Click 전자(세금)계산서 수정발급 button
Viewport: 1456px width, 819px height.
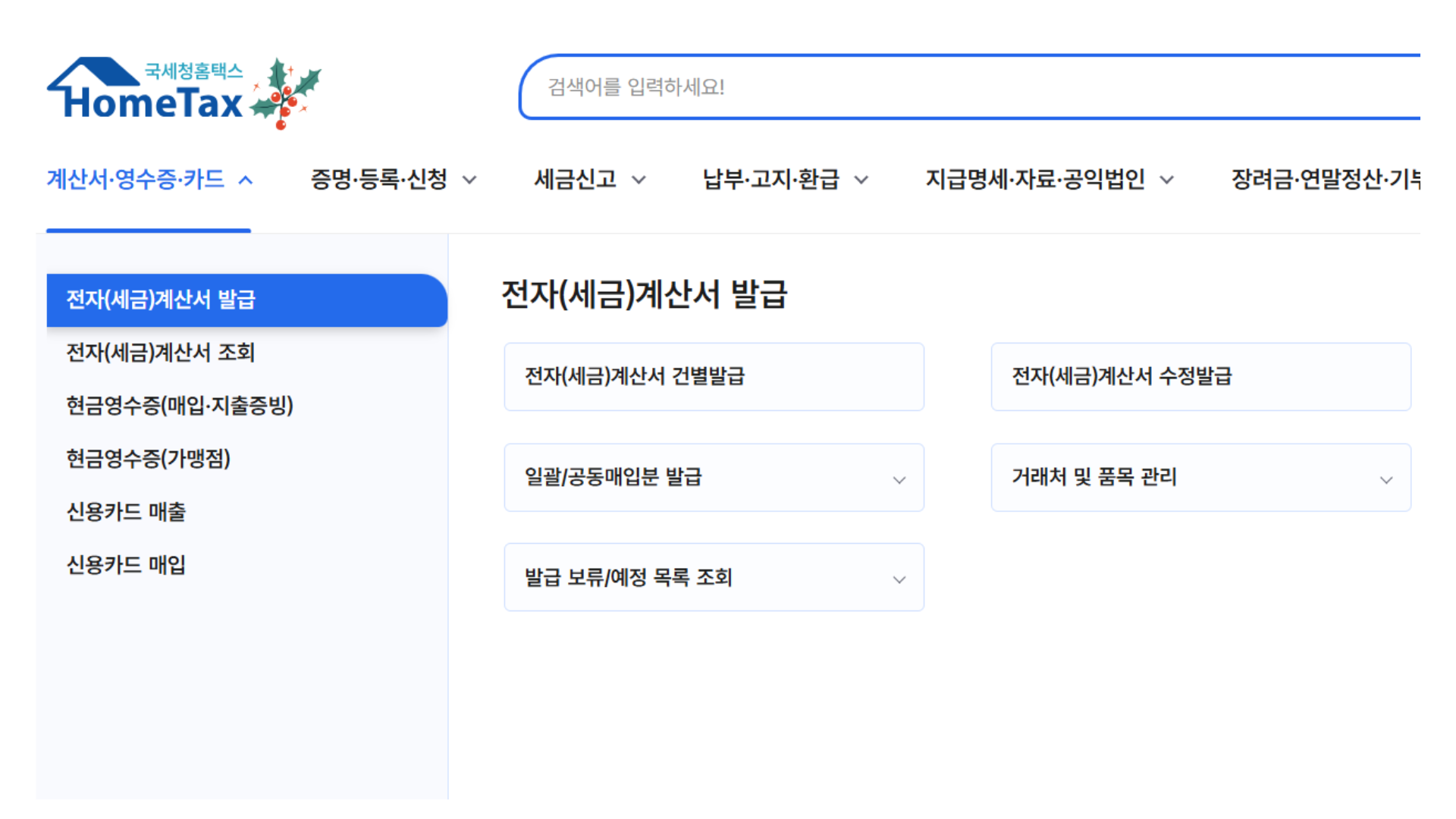click(x=1200, y=376)
